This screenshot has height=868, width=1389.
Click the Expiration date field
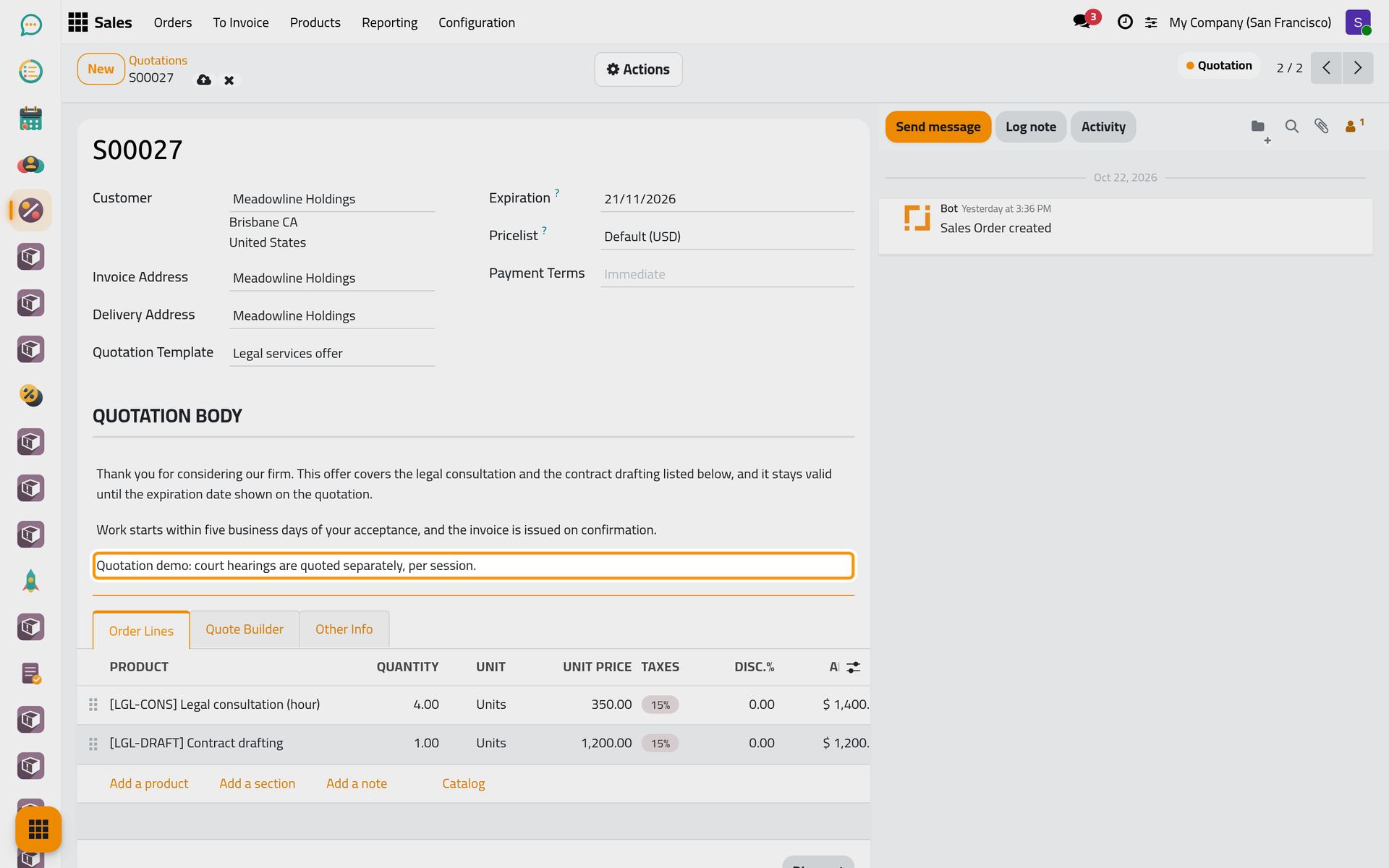[727, 199]
